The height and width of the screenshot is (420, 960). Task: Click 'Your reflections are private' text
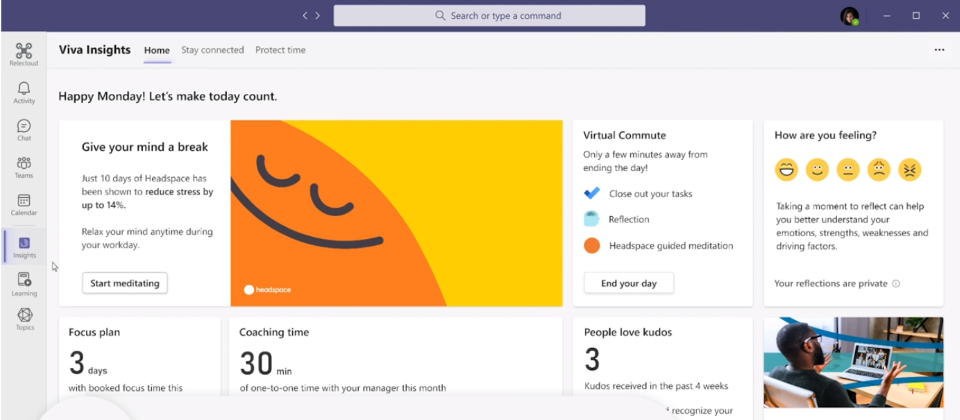831,283
